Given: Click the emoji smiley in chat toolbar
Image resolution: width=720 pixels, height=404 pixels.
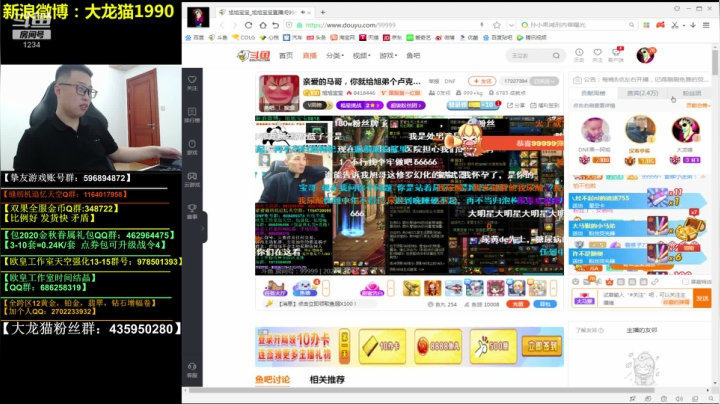Looking at the screenshot, I should tap(576, 281).
